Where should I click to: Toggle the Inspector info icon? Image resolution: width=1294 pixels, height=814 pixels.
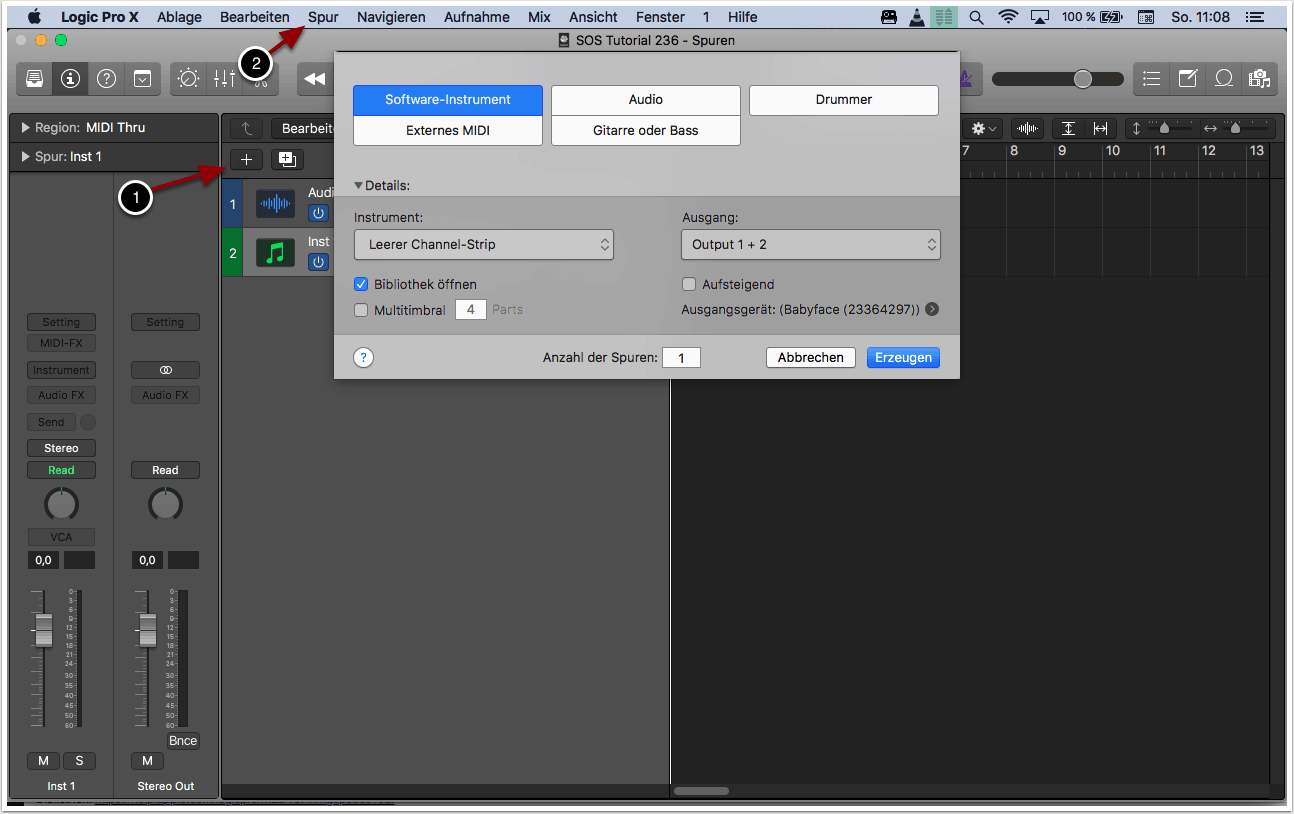pos(70,79)
